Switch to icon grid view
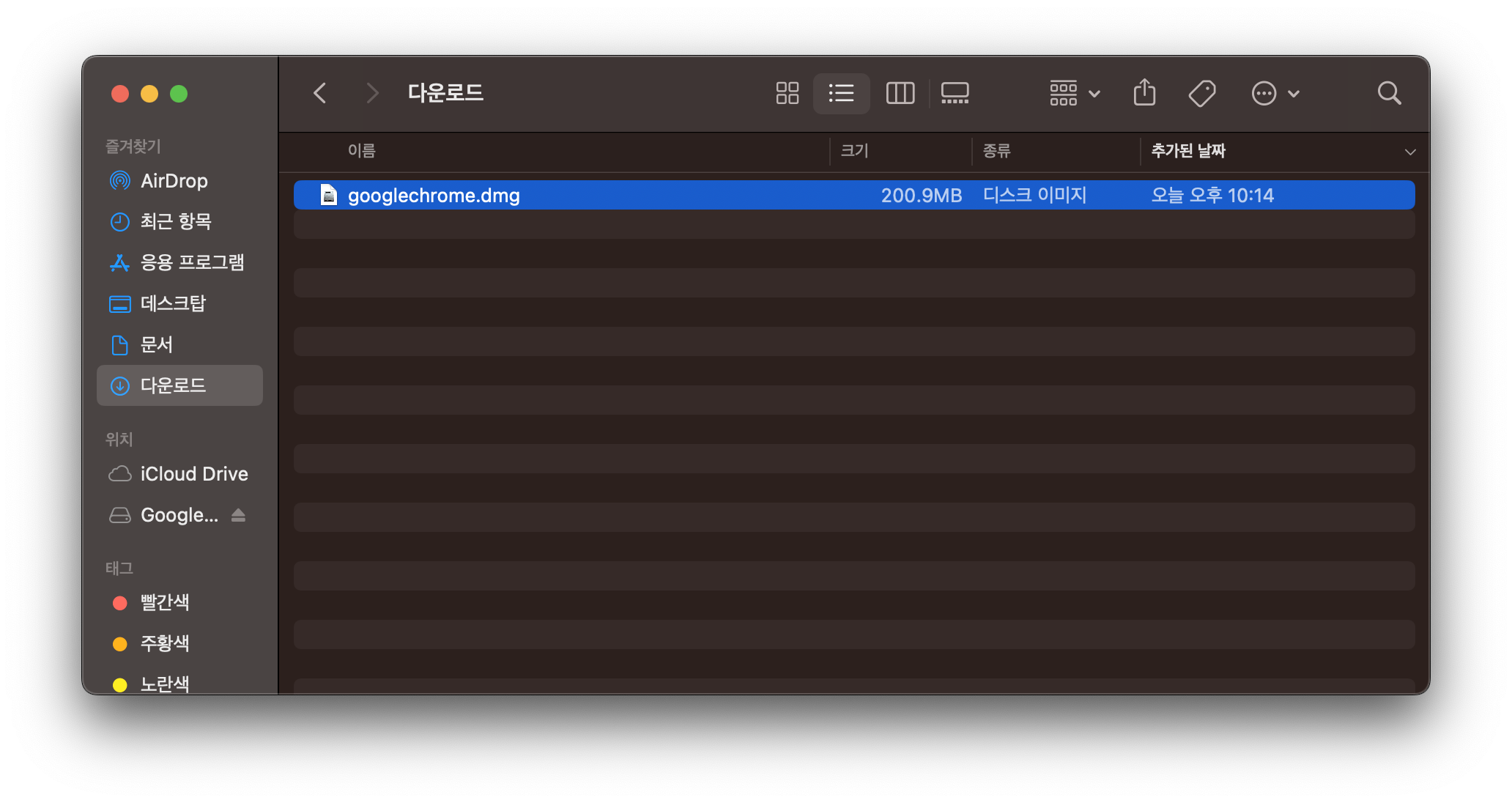Image resolution: width=1512 pixels, height=803 pixels. [x=787, y=93]
